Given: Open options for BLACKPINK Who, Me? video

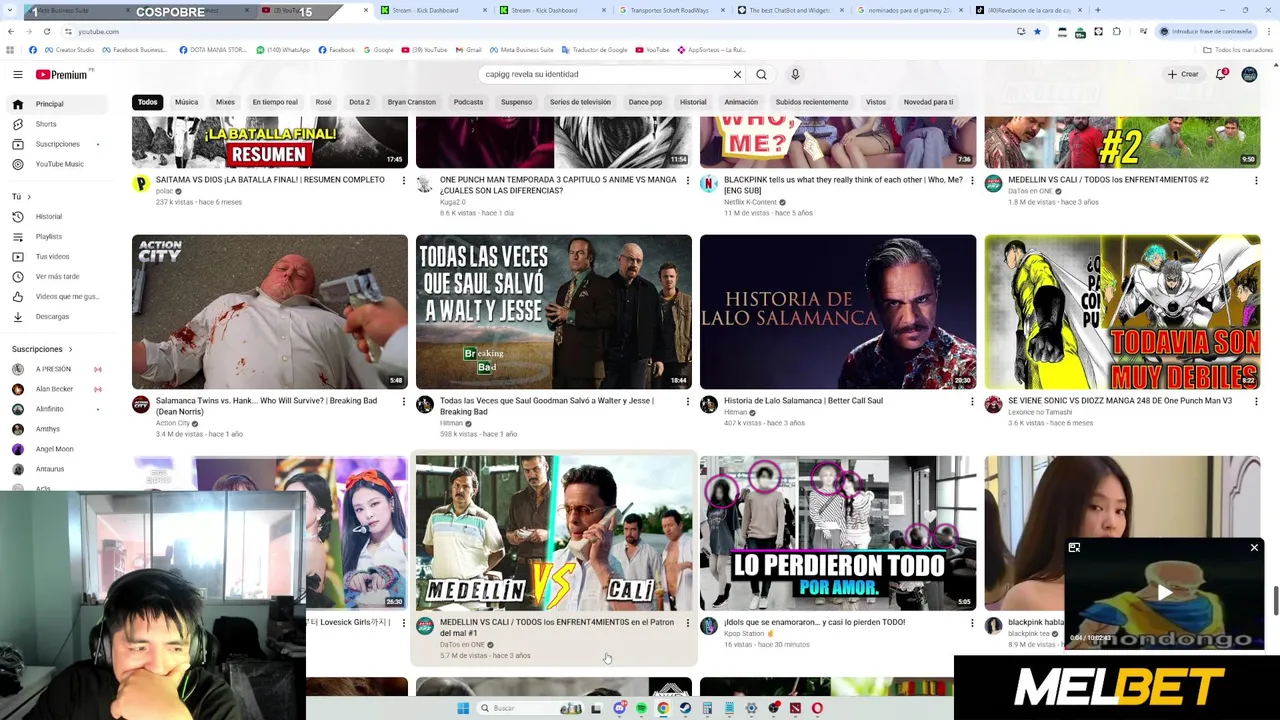Looking at the screenshot, I should (972, 181).
